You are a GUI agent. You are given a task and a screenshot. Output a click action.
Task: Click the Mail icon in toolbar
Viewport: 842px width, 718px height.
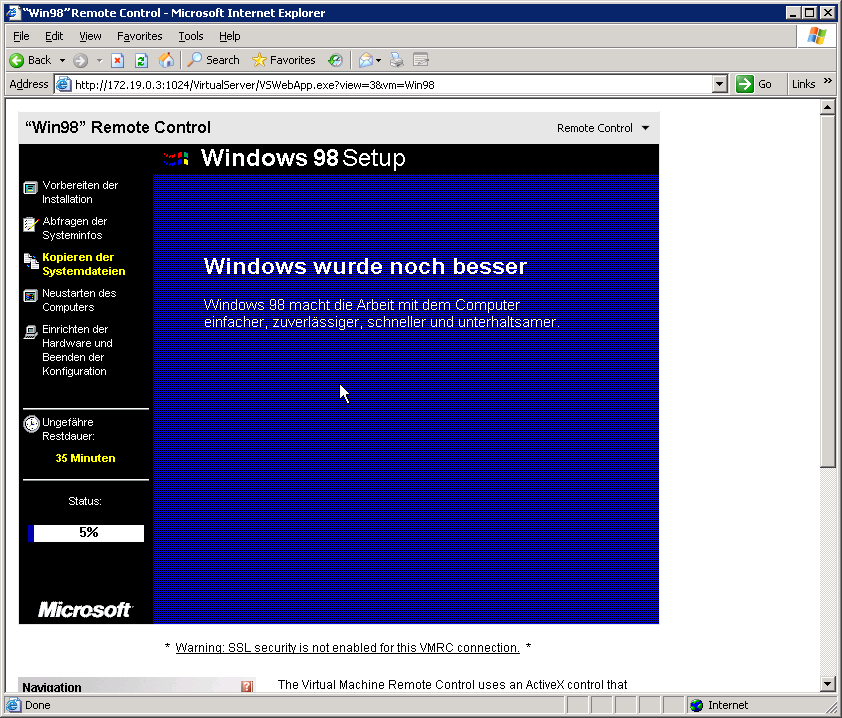(x=366, y=60)
